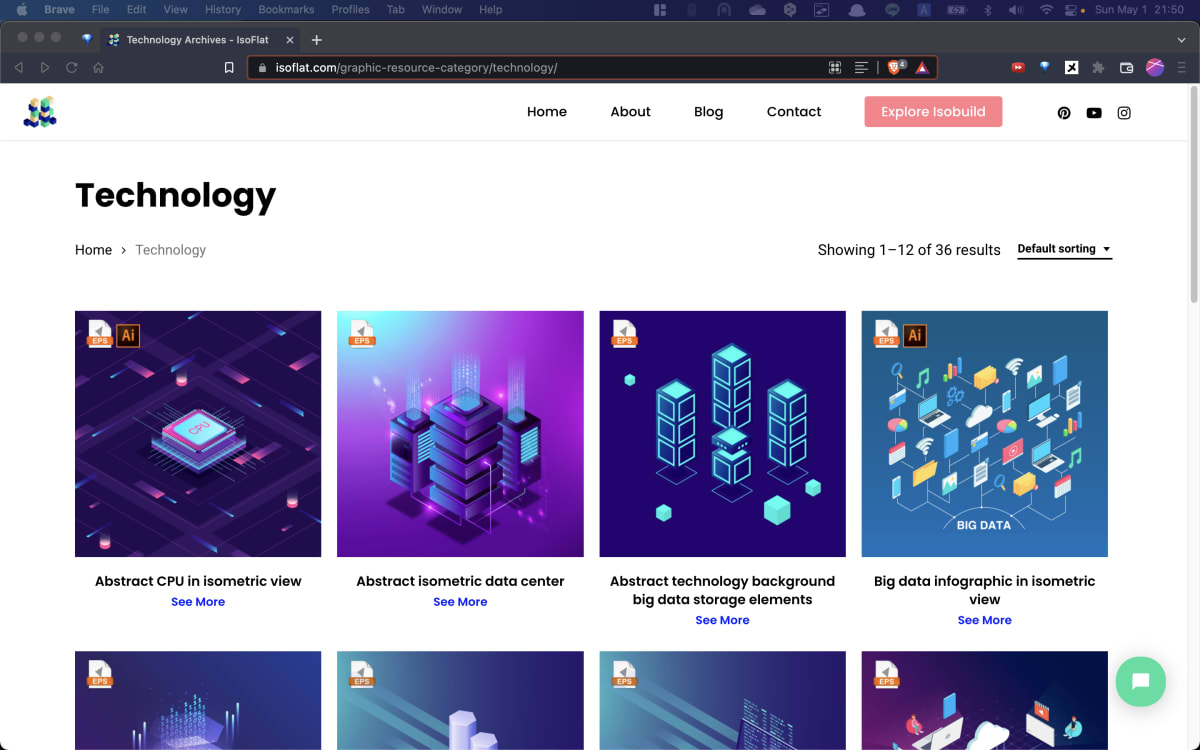Click the Explore Isobuild button
The image size is (1200, 750).
(933, 112)
